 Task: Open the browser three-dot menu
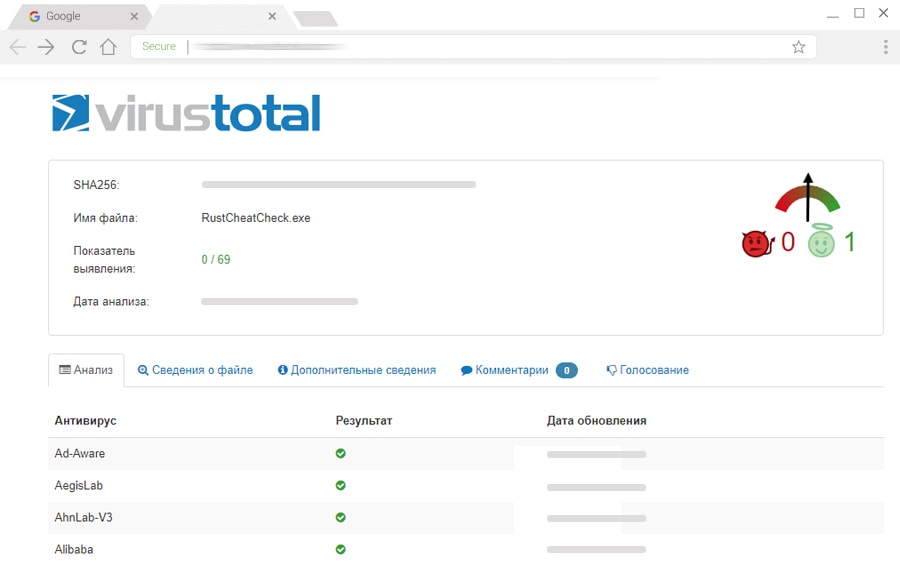pyautogui.click(x=886, y=47)
